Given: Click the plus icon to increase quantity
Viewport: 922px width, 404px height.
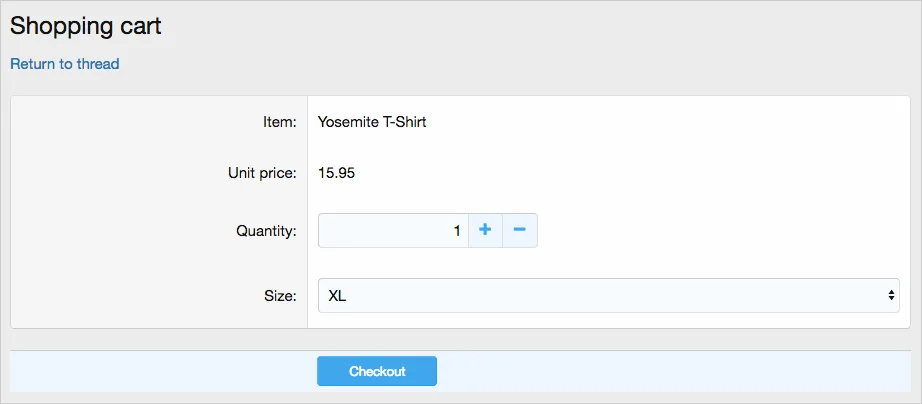Looking at the screenshot, I should (485, 230).
